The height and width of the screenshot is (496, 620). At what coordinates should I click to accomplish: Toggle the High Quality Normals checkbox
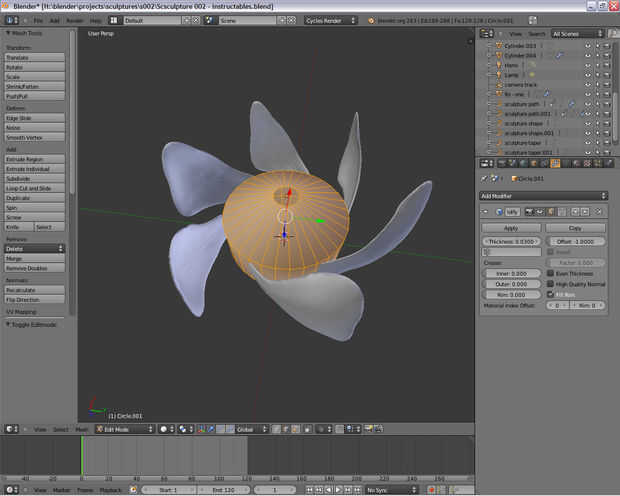[550, 284]
